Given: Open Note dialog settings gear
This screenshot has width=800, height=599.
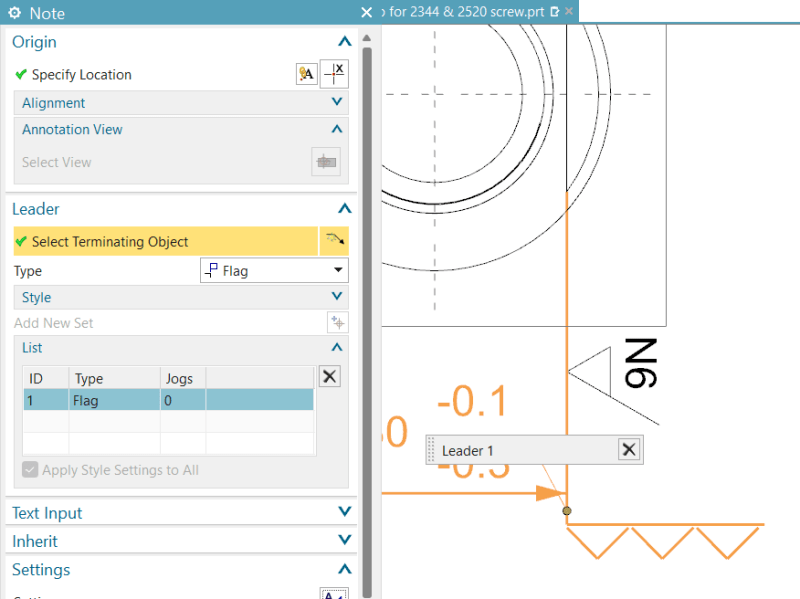Looking at the screenshot, I should pyautogui.click(x=14, y=13).
